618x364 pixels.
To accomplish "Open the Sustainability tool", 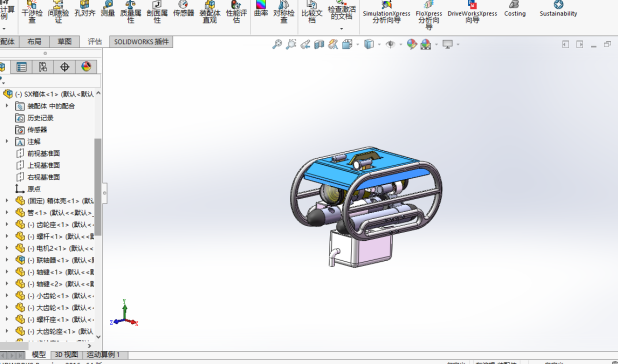I will (558, 9).
